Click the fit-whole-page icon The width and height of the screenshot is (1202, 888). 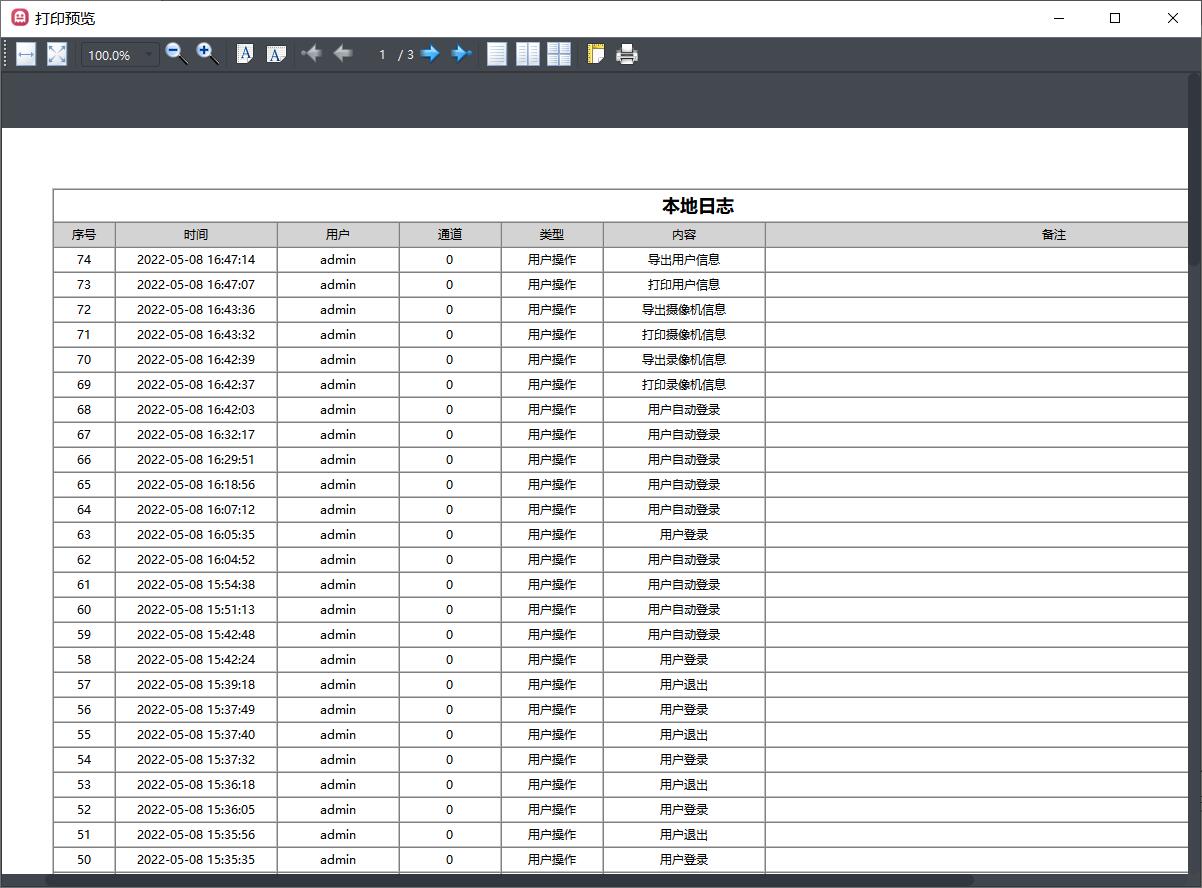pos(57,54)
